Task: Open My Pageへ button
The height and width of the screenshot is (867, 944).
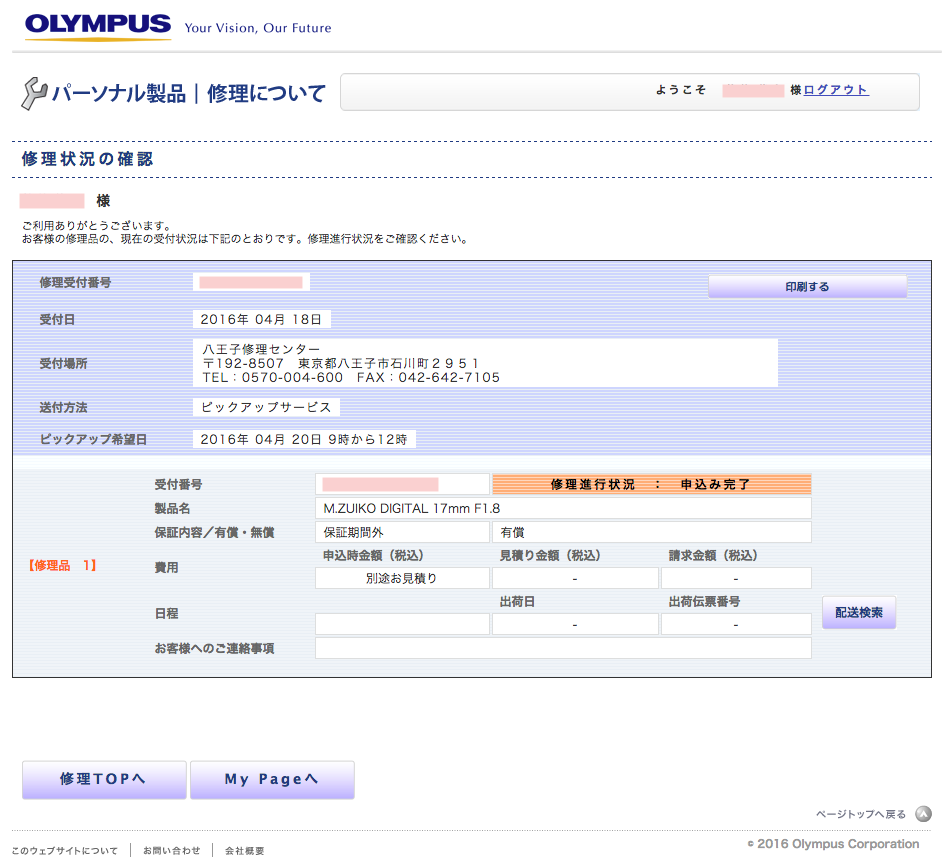Action: (x=272, y=779)
